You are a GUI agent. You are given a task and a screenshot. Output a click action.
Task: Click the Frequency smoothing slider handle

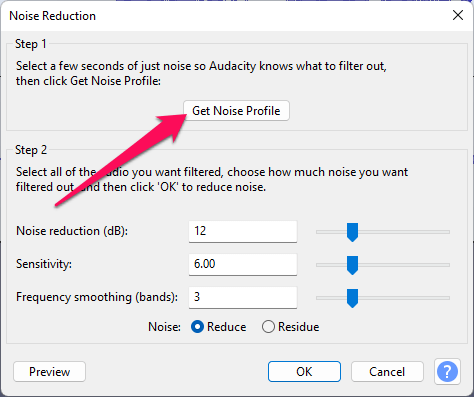pyautogui.click(x=352, y=298)
